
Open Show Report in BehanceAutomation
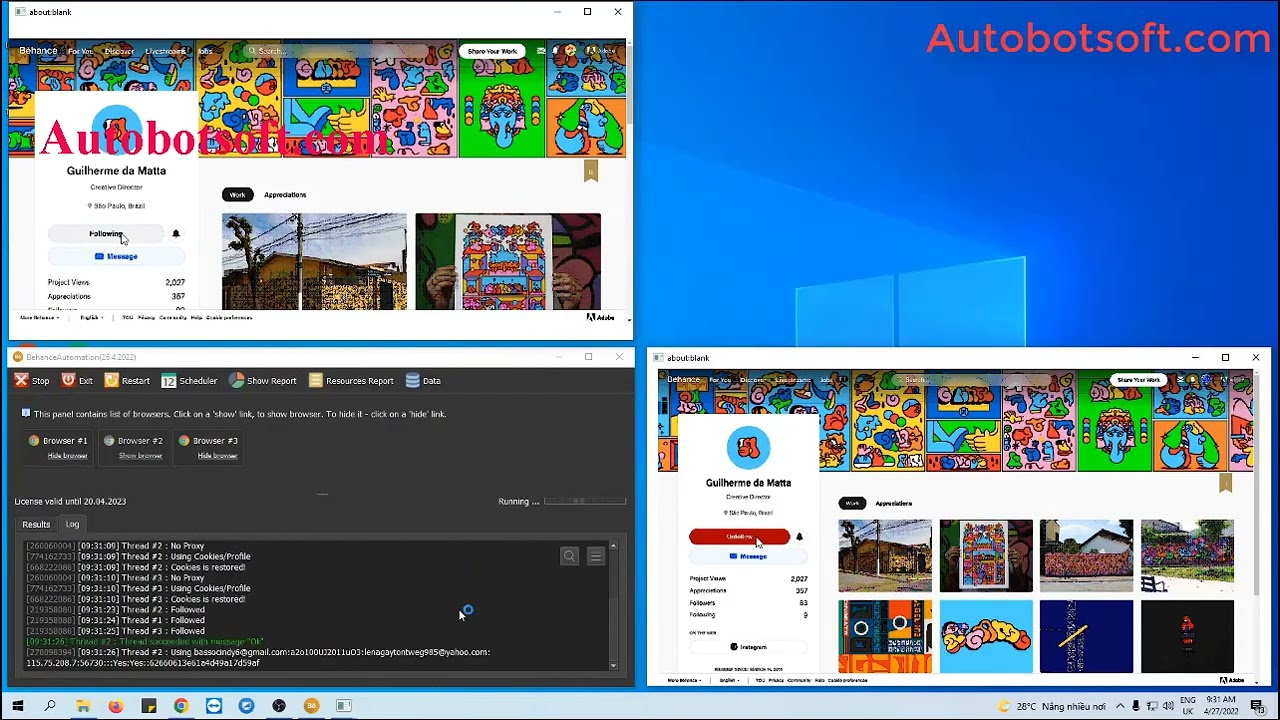coord(263,381)
